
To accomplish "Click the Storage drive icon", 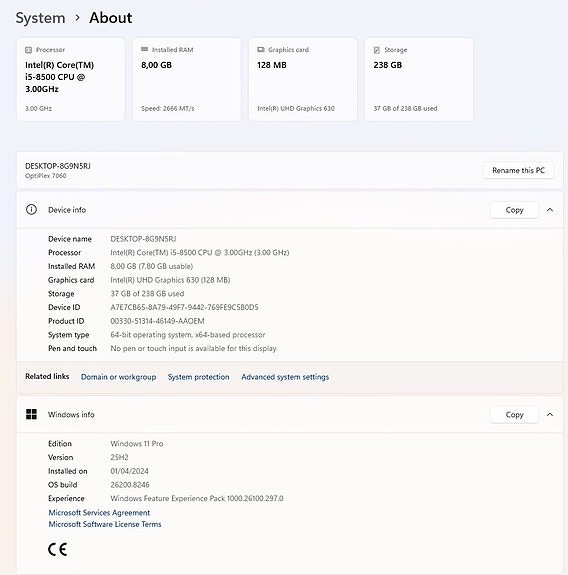I will 377,50.
